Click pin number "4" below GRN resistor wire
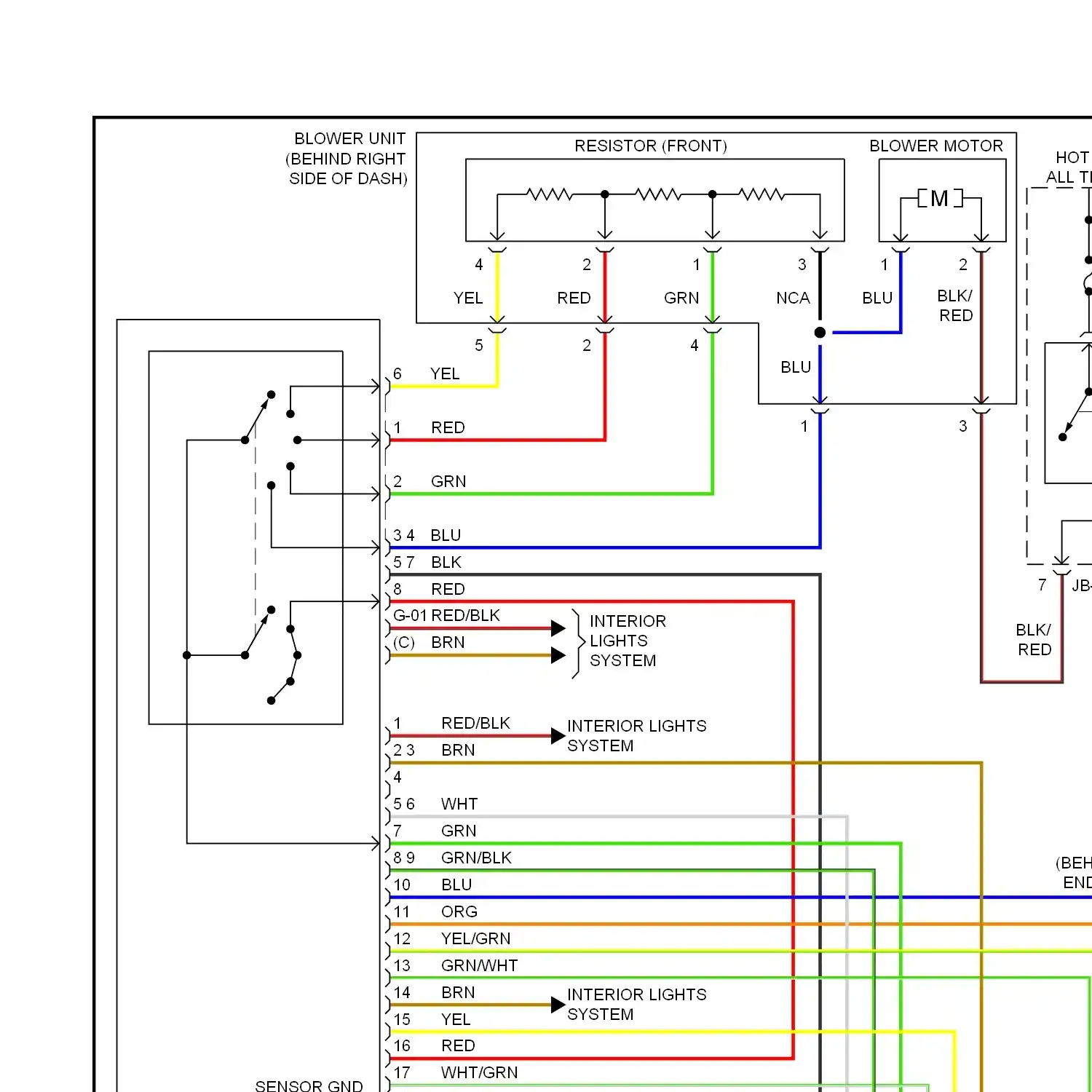This screenshot has height=1092, width=1092. pos(695,345)
